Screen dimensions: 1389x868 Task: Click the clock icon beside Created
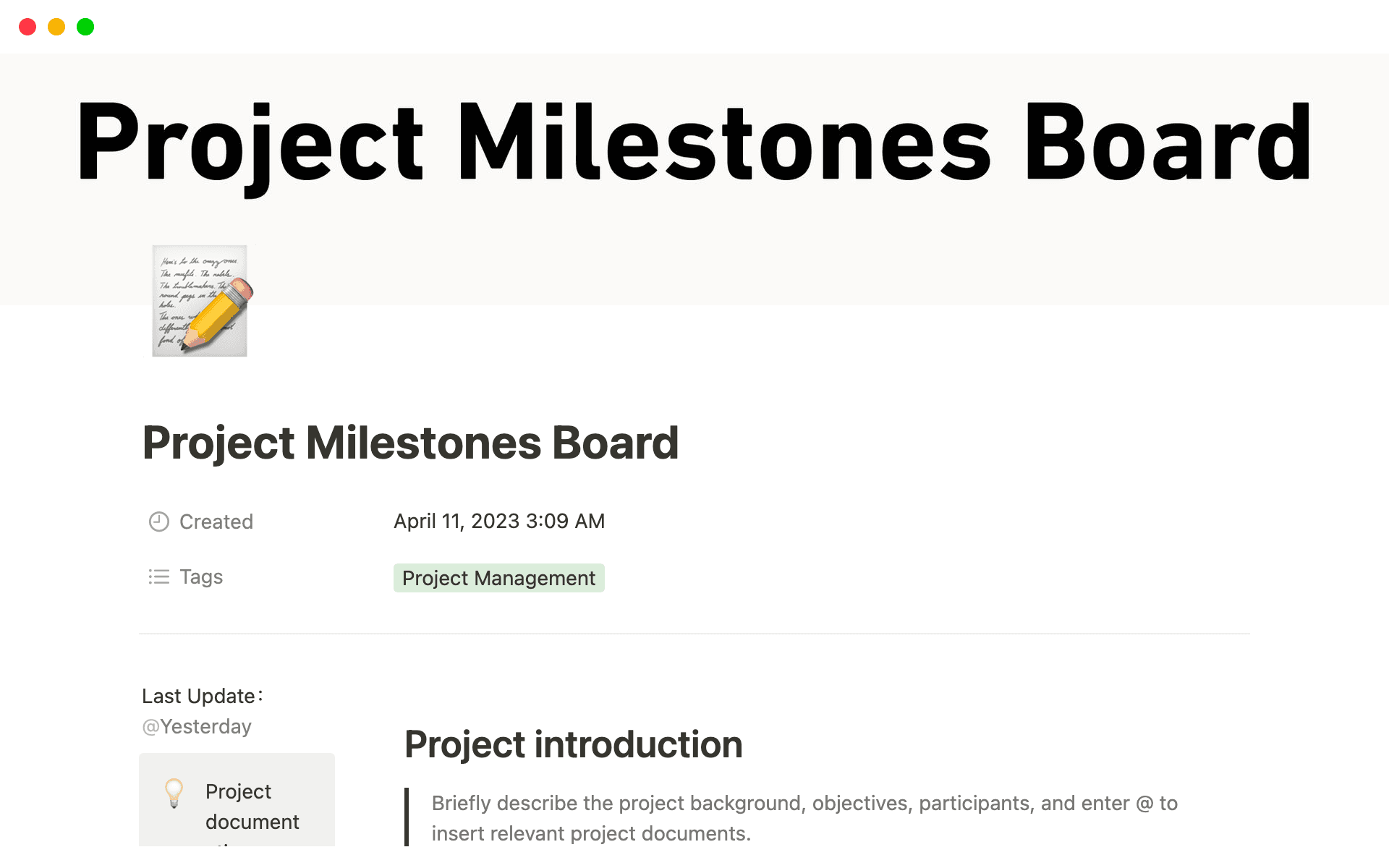coord(158,521)
